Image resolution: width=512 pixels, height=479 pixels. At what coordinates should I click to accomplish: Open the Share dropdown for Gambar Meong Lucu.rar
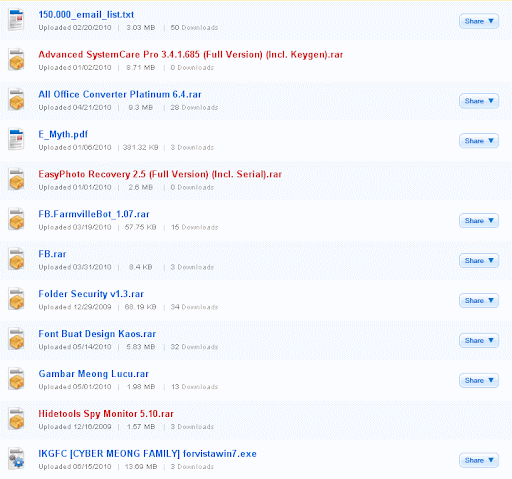click(479, 380)
